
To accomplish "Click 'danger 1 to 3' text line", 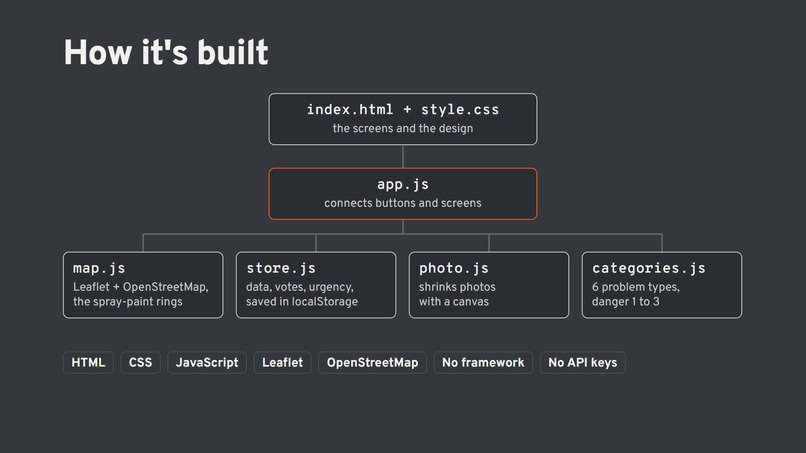I will point(625,302).
